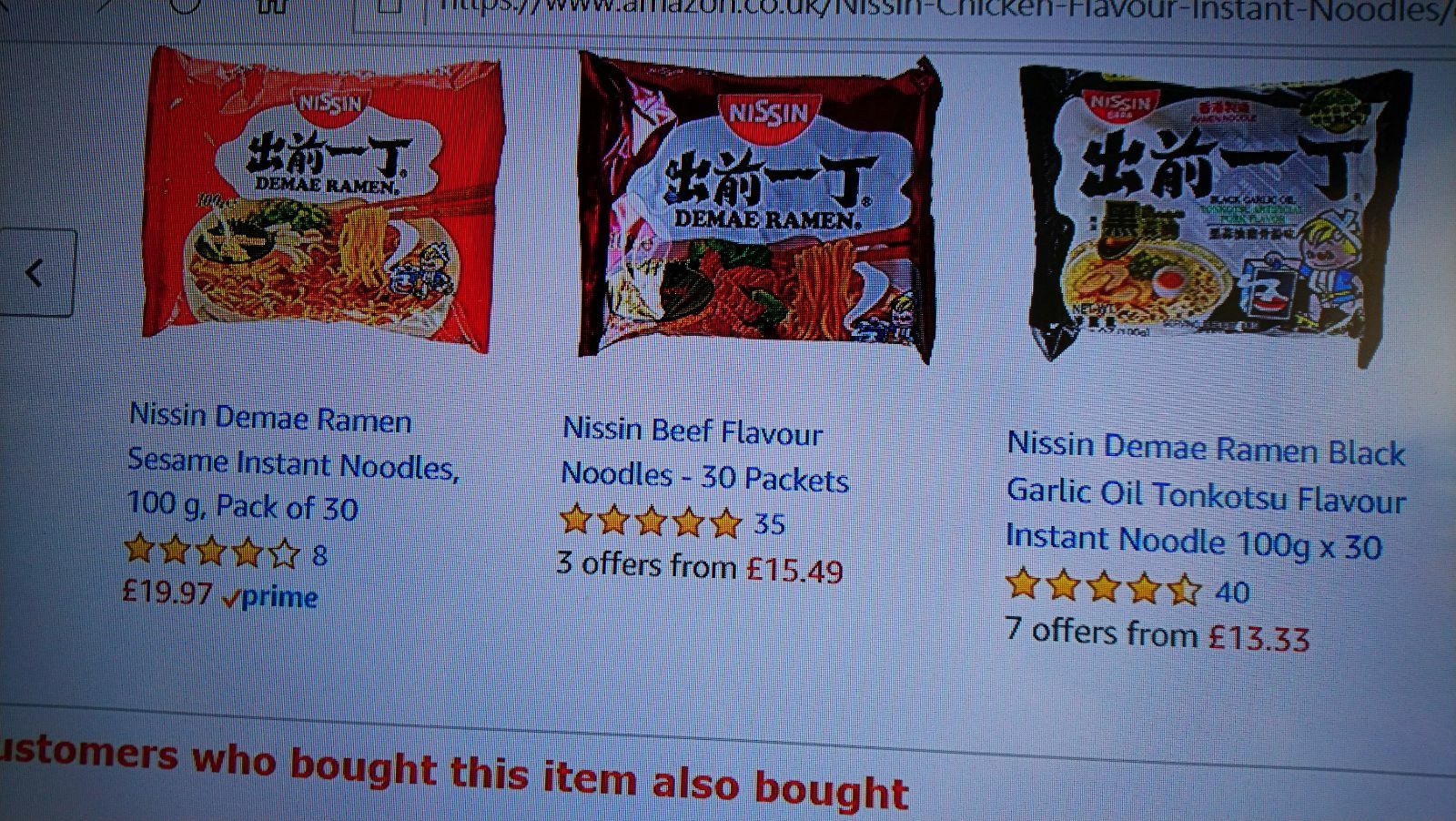This screenshot has width=1456, height=821.
Task: Open the 8 reviews count link
Action: pos(319,554)
